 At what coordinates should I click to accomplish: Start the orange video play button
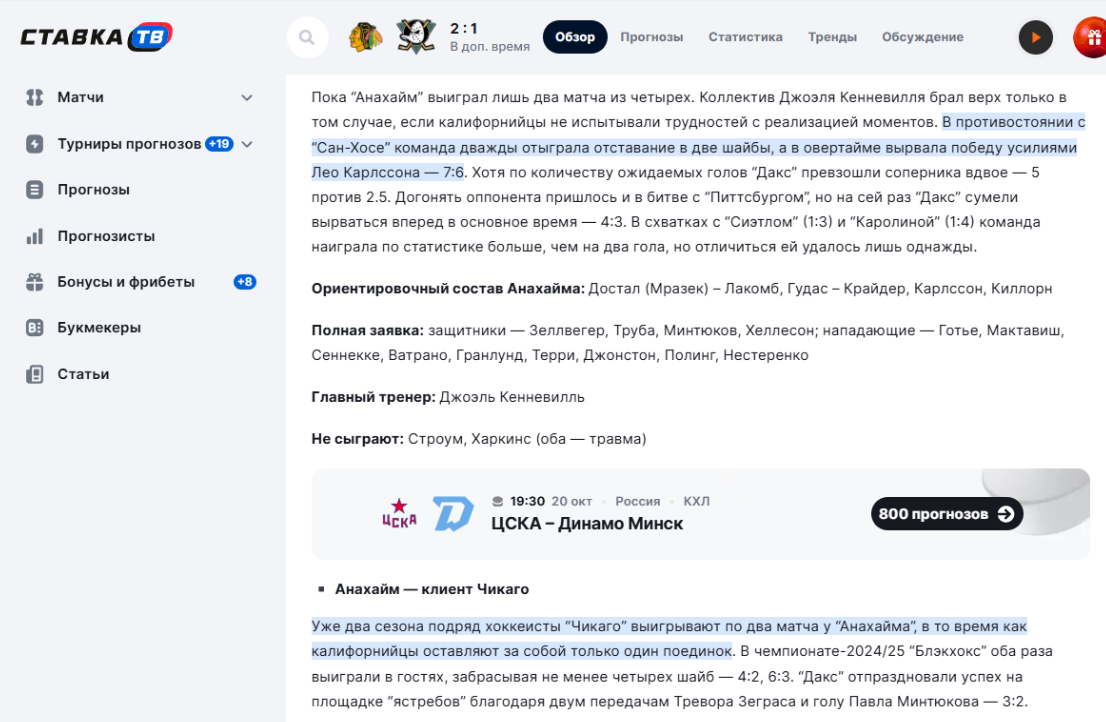(1036, 37)
